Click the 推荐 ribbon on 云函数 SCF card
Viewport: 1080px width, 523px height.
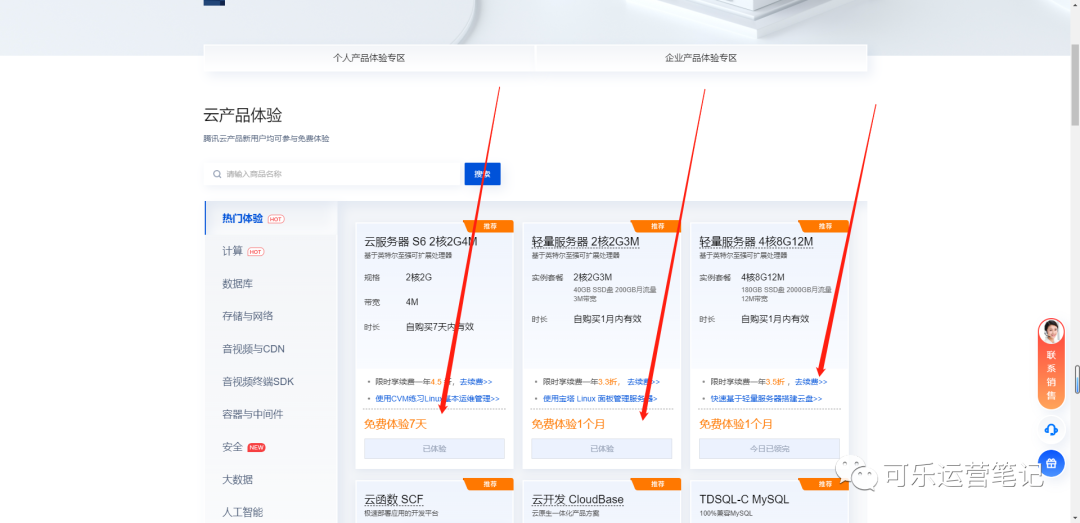[490, 484]
